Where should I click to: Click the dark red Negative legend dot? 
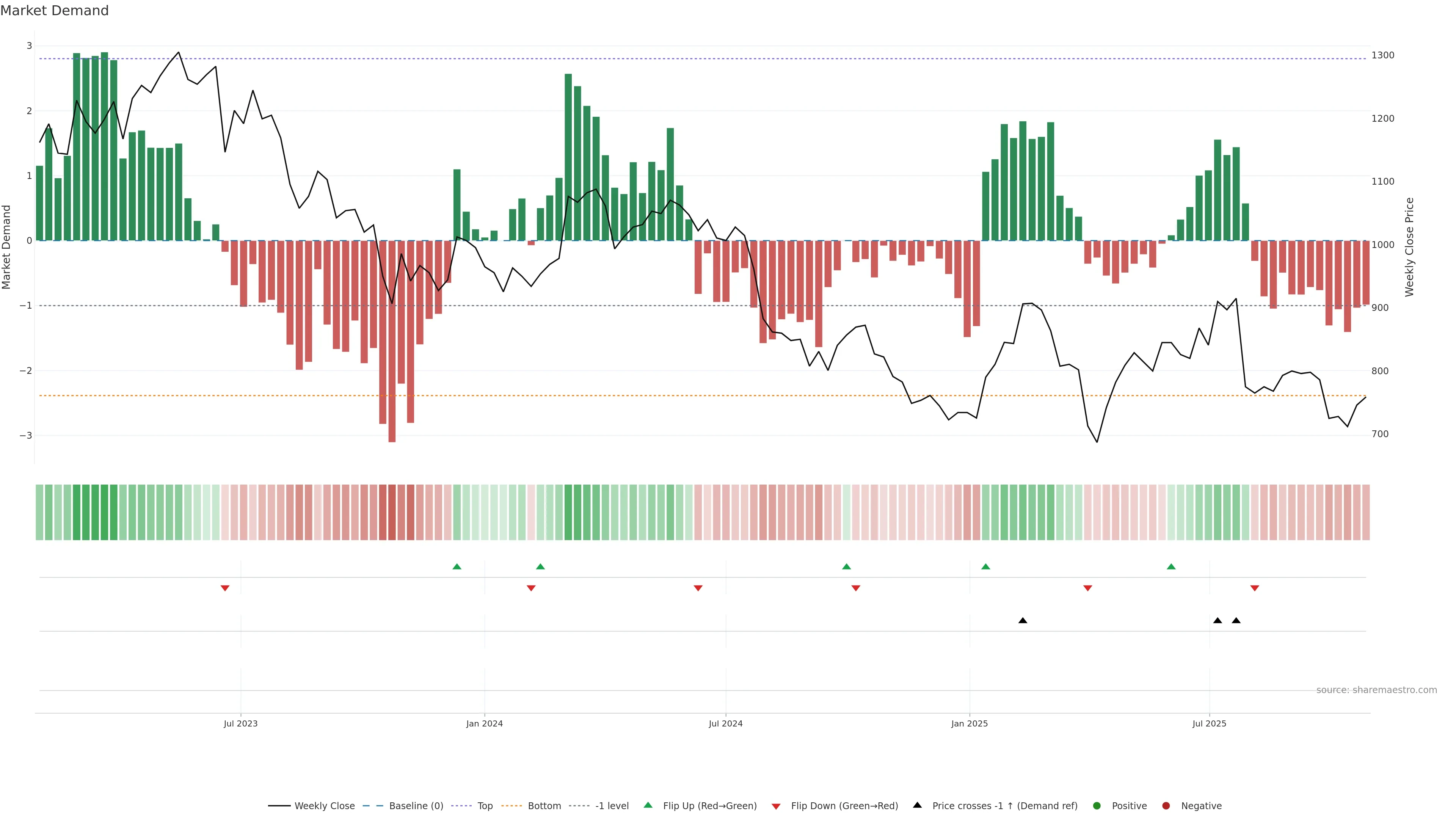click(x=1166, y=805)
